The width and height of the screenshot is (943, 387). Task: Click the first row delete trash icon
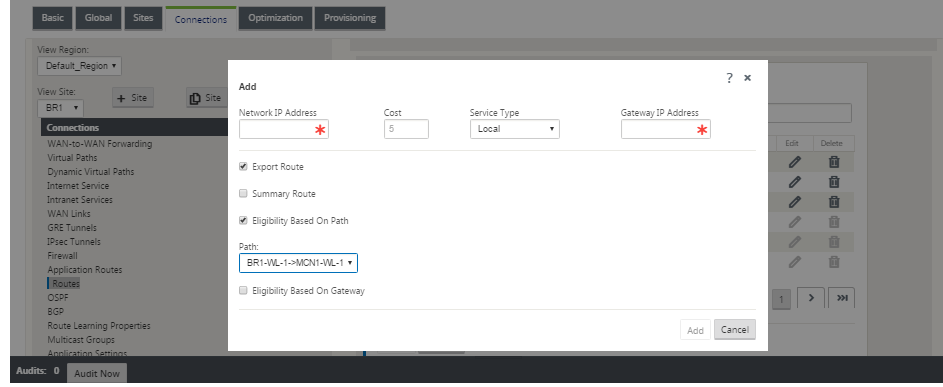click(x=834, y=161)
